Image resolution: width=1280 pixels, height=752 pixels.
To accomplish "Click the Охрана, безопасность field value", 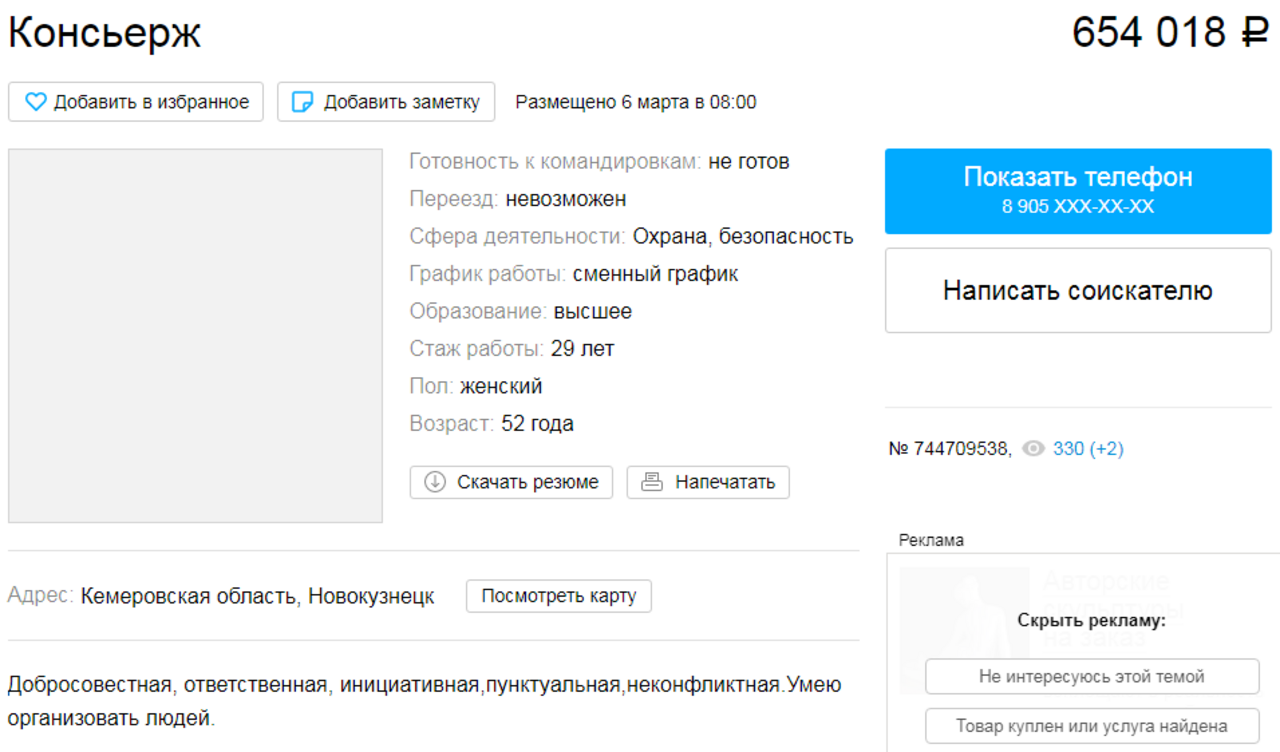I will click(743, 236).
